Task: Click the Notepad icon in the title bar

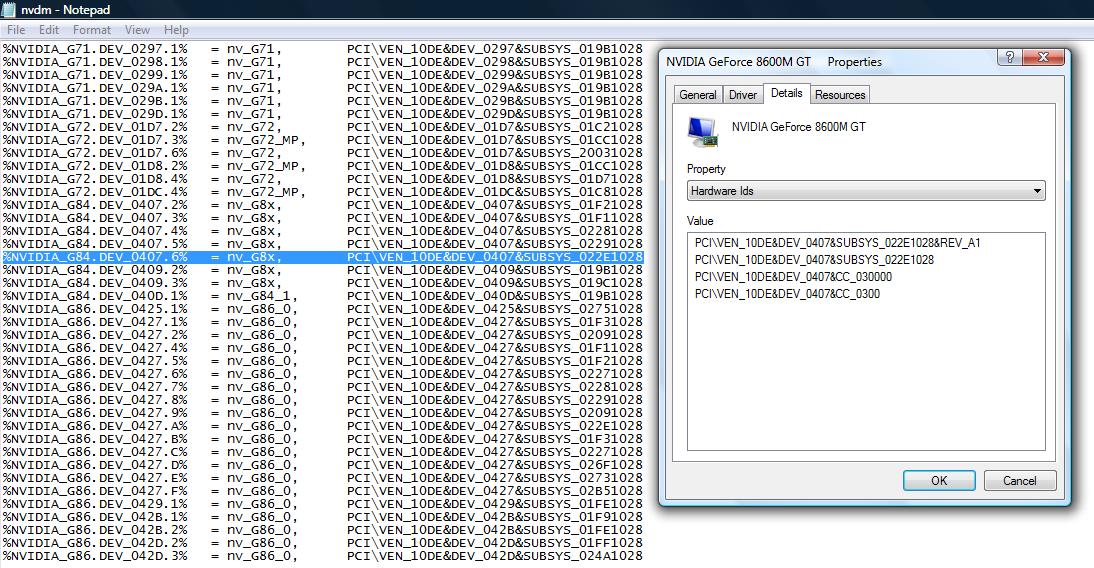Action: (8, 10)
